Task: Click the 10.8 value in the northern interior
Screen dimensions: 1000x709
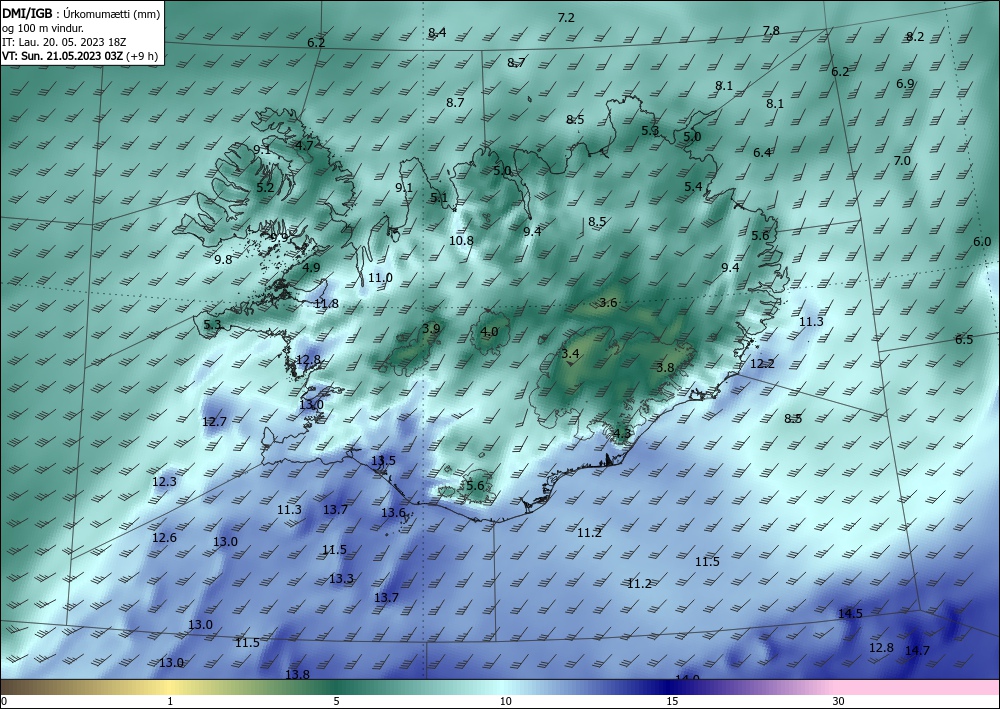Action: (x=461, y=240)
